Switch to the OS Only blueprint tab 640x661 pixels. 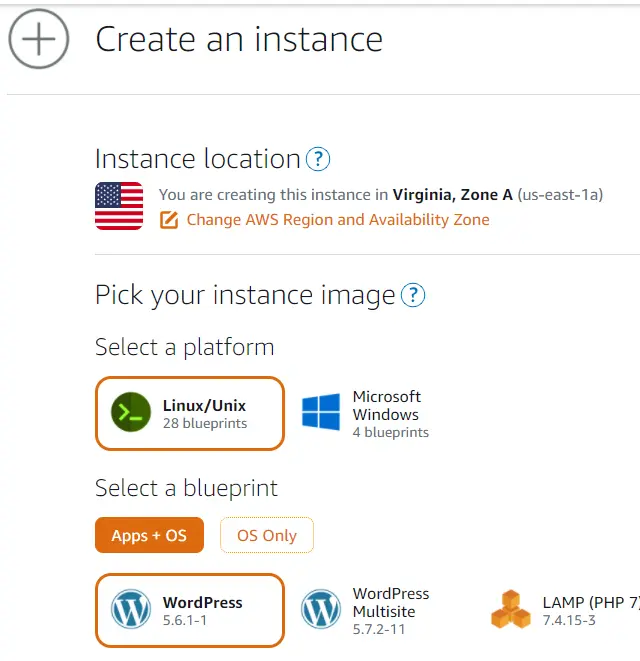tap(267, 535)
